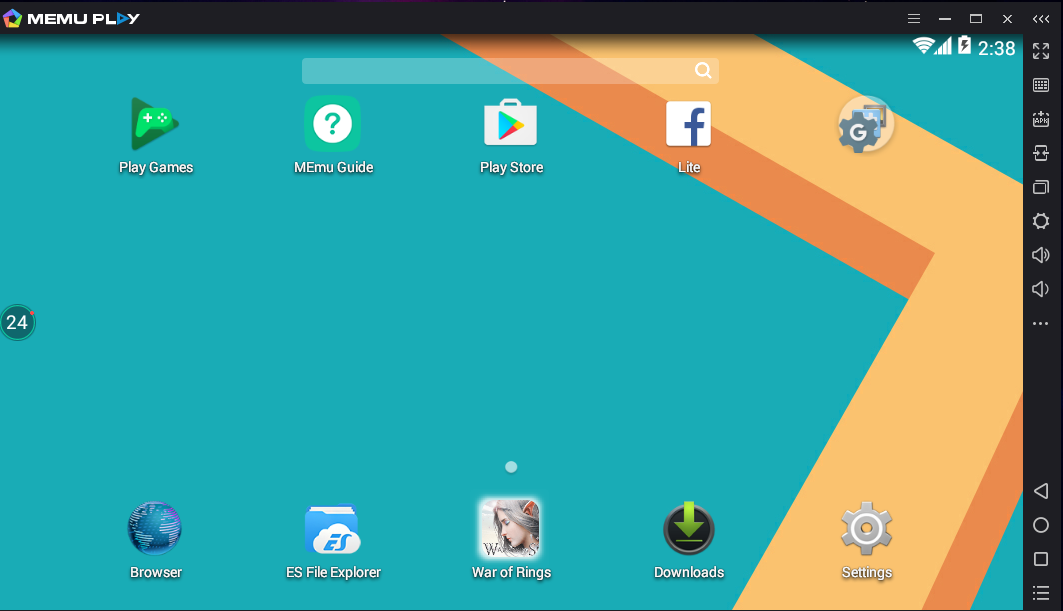Click inside the home screen search bar

click(510, 71)
